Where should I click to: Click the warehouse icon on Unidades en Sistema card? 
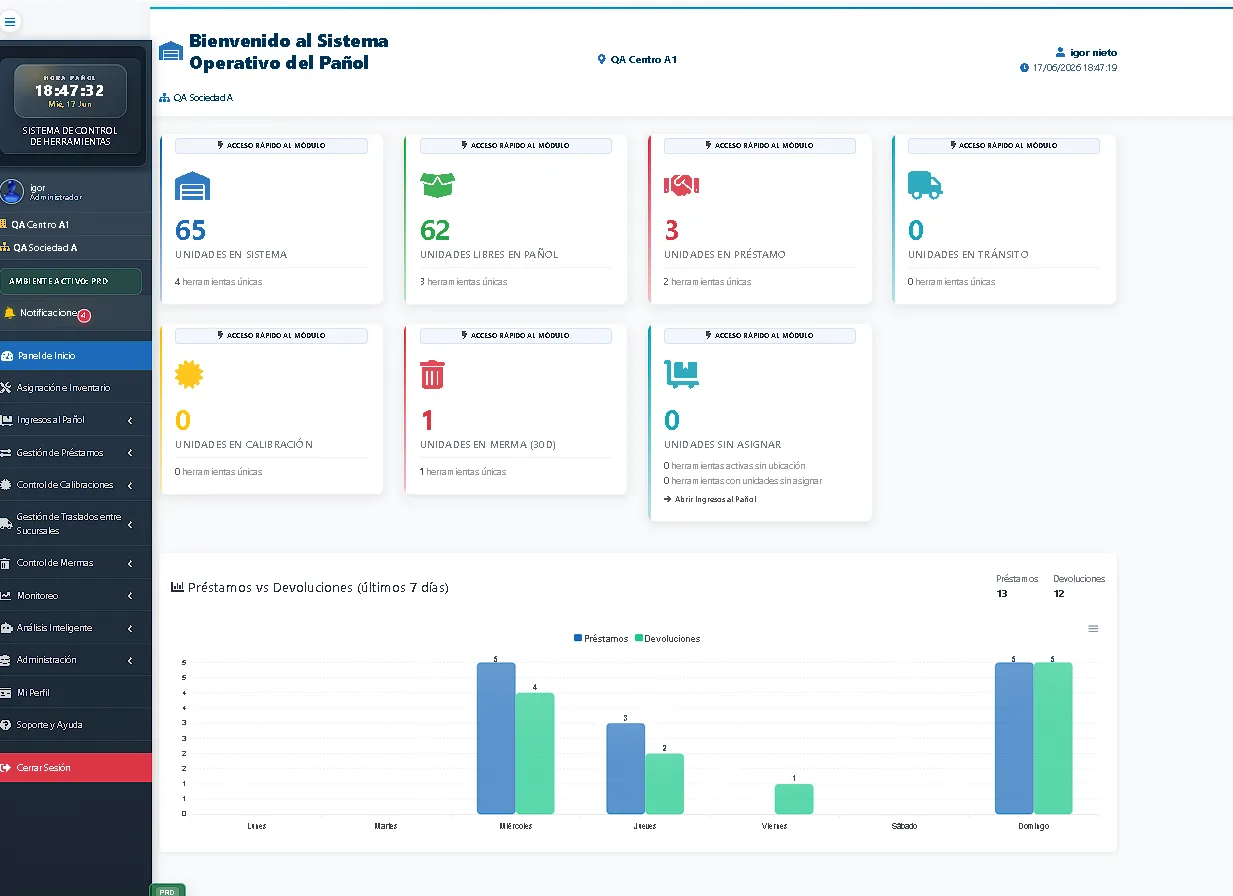coord(192,186)
